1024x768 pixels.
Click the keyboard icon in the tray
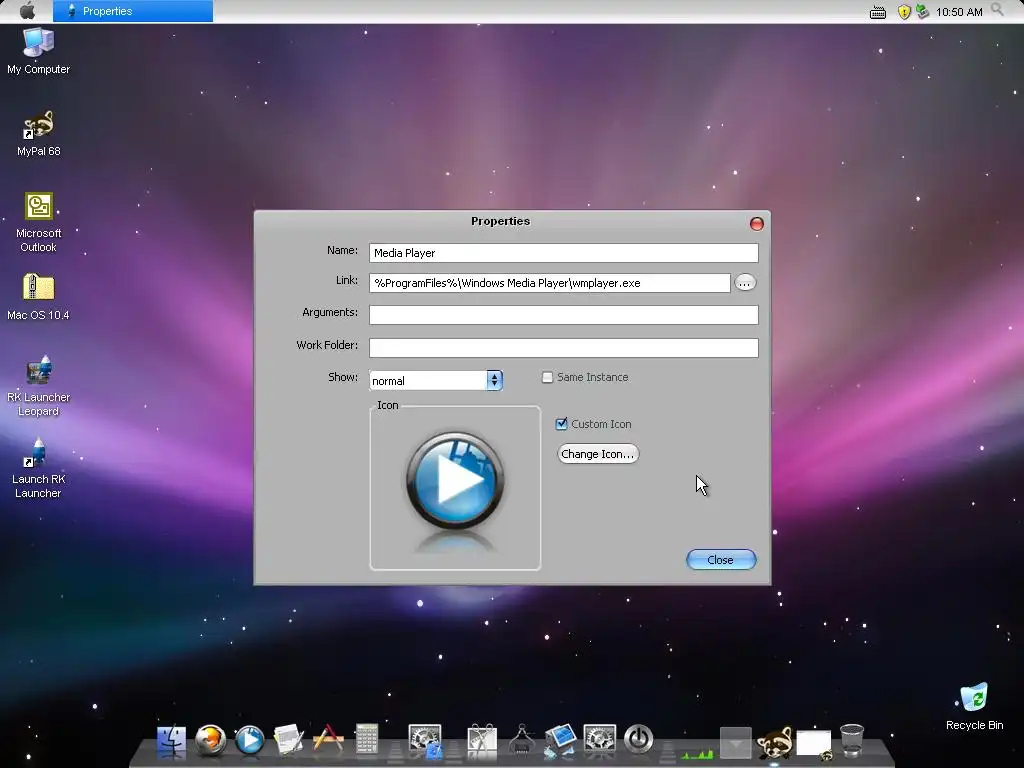click(878, 12)
